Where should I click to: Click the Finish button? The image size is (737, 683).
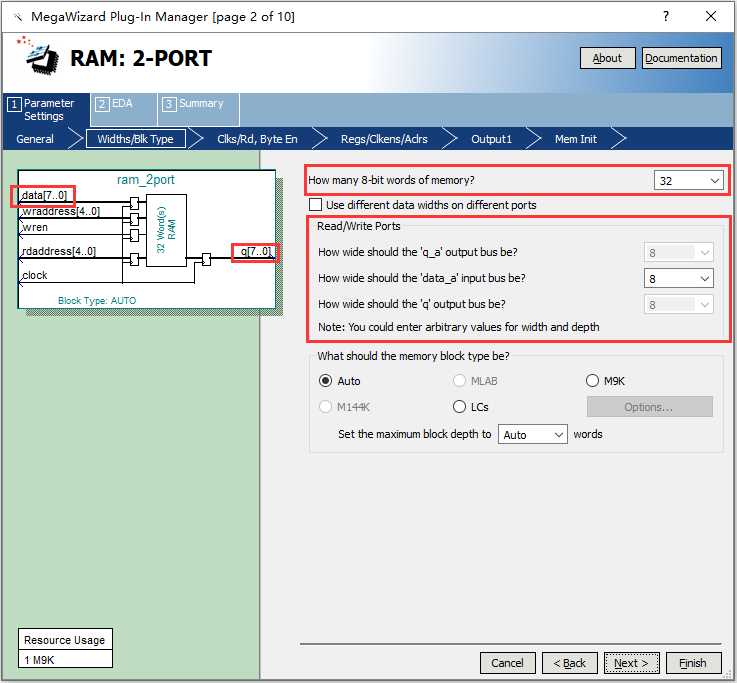click(x=694, y=663)
